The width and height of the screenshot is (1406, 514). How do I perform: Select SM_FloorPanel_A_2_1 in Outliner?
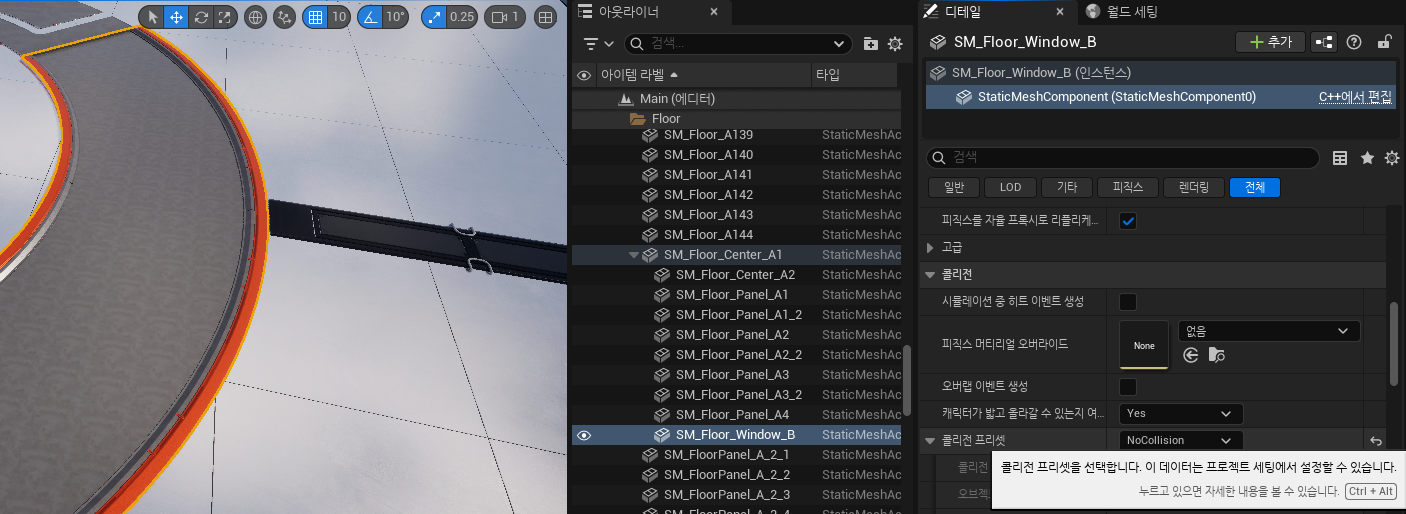pos(737,455)
